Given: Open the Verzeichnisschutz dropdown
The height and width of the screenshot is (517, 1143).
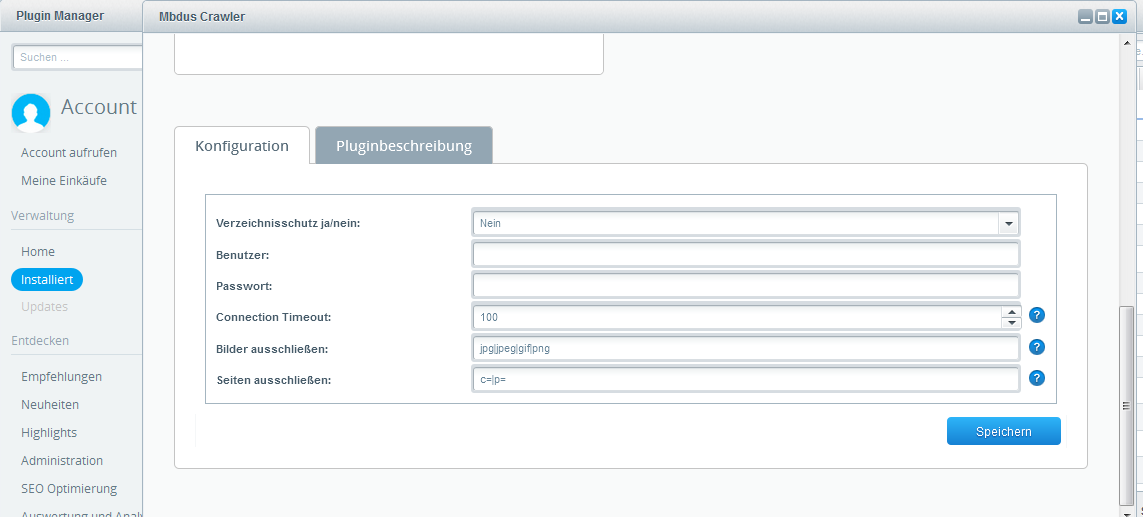Looking at the screenshot, I should [1008, 223].
